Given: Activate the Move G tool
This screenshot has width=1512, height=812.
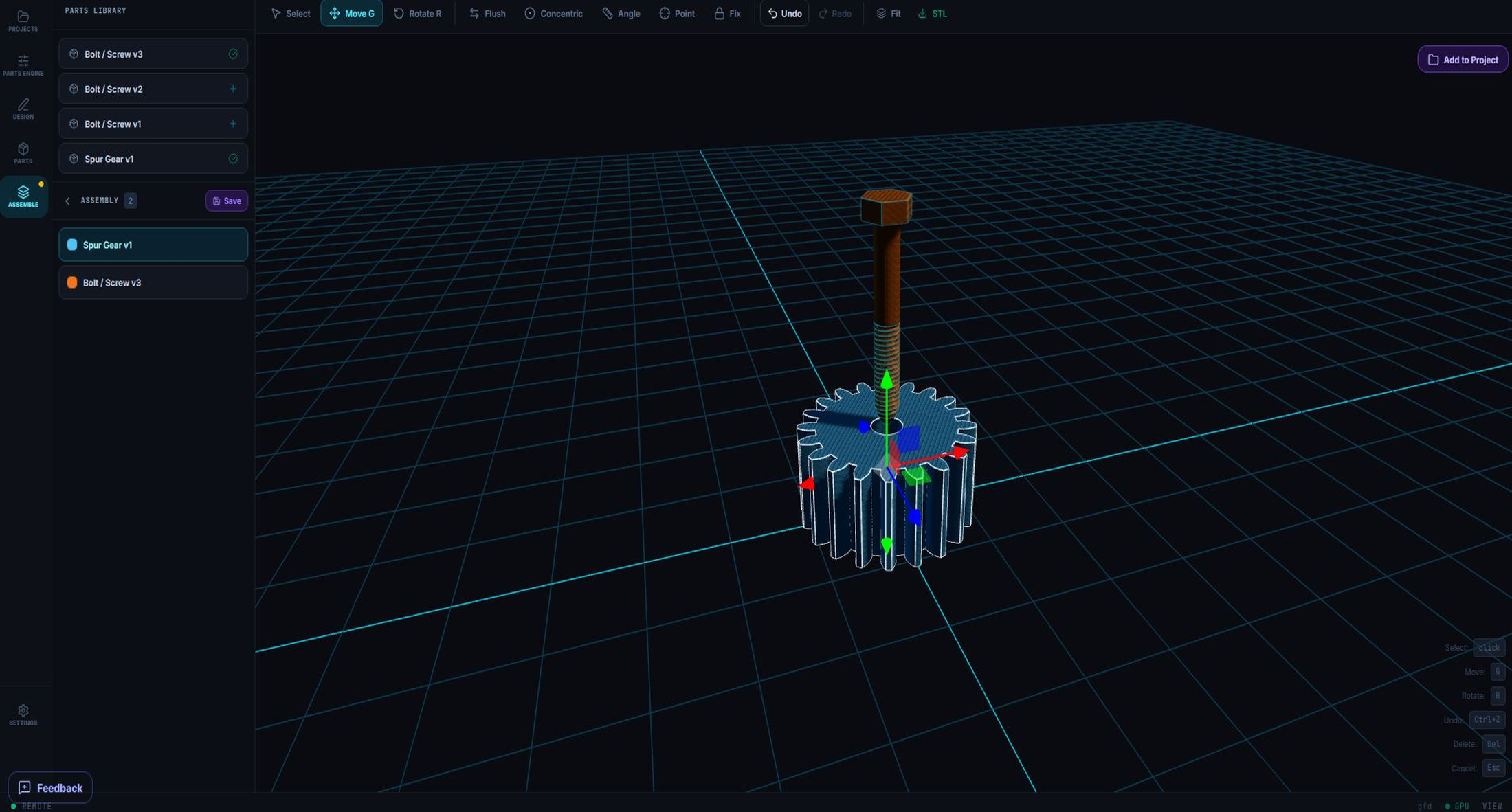Looking at the screenshot, I should pos(352,14).
